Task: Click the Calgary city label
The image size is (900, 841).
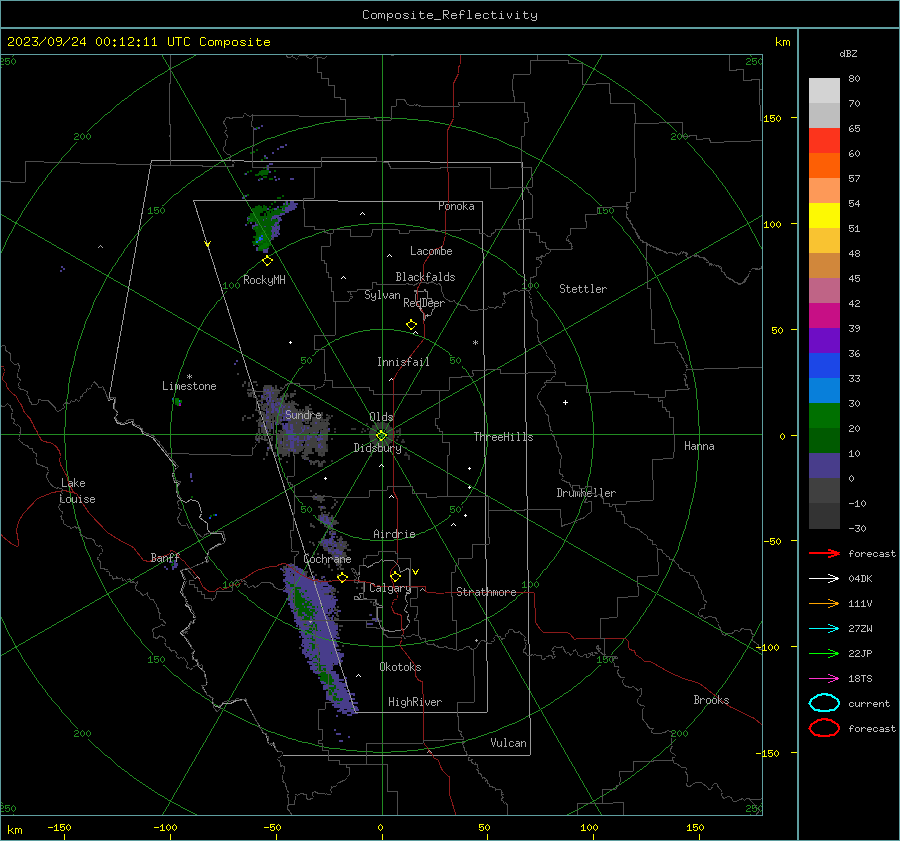Action: (390, 588)
